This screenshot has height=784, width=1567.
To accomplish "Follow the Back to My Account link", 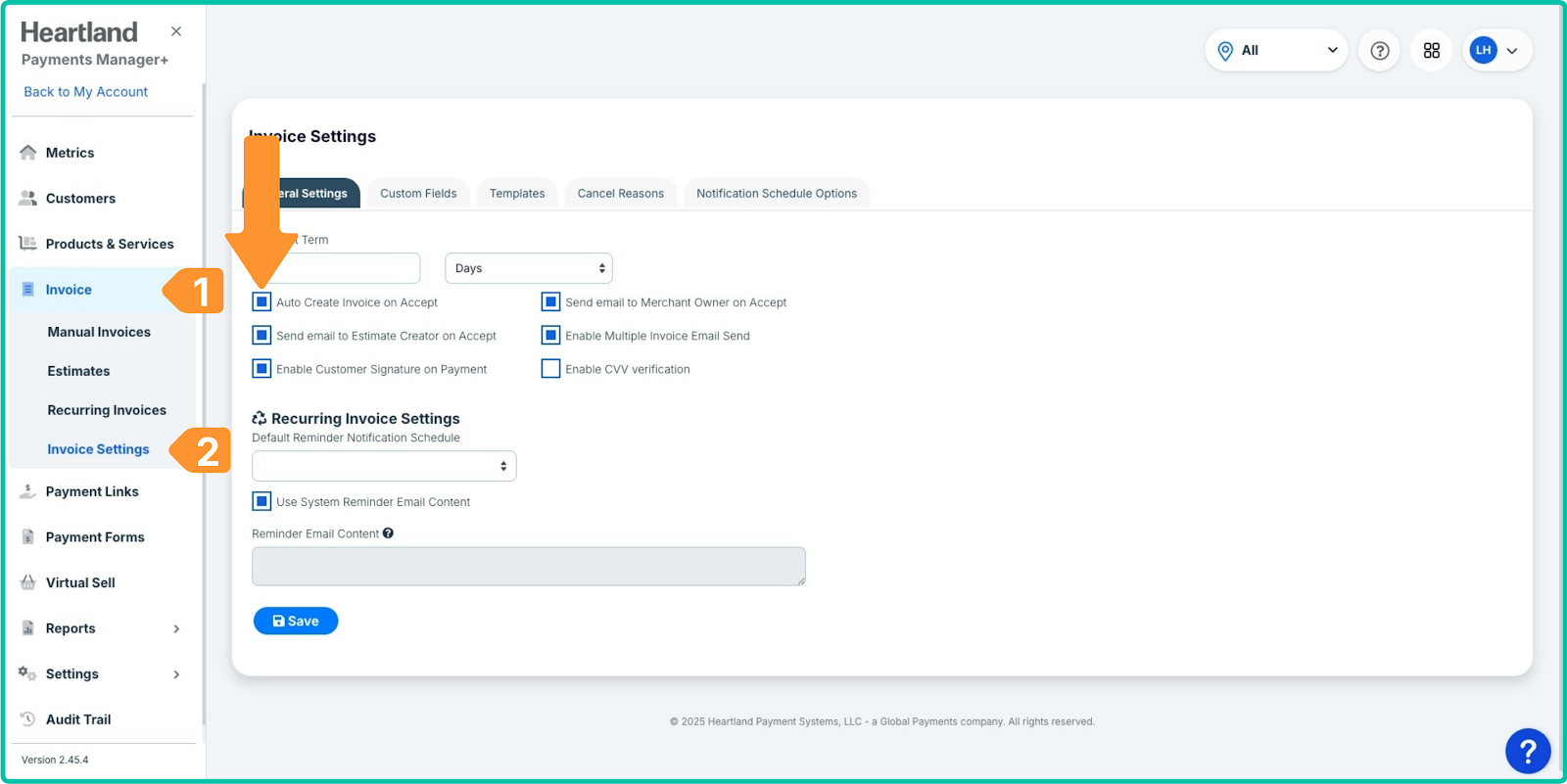I will point(85,92).
